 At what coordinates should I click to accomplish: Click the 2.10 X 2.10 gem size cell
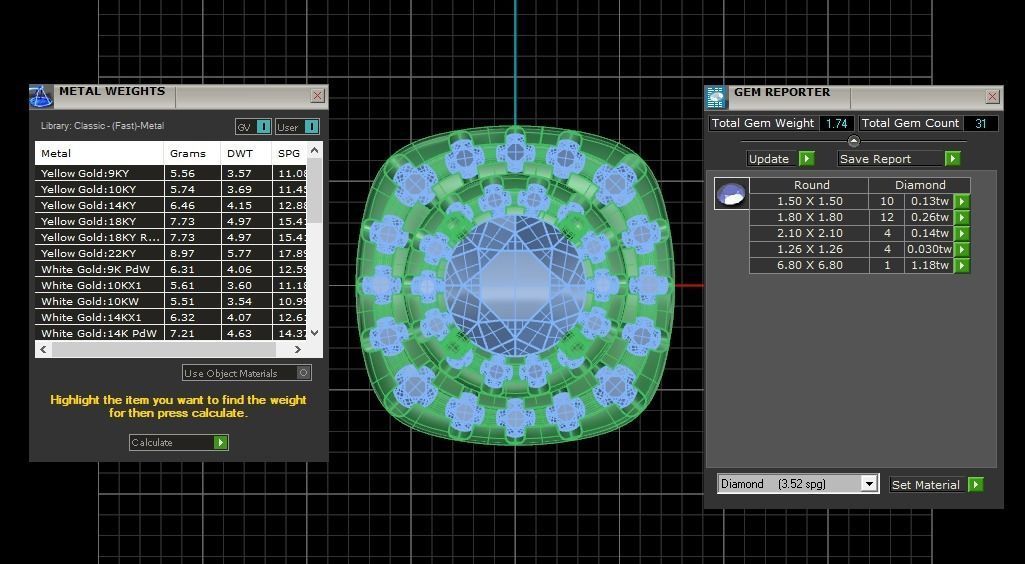point(809,233)
